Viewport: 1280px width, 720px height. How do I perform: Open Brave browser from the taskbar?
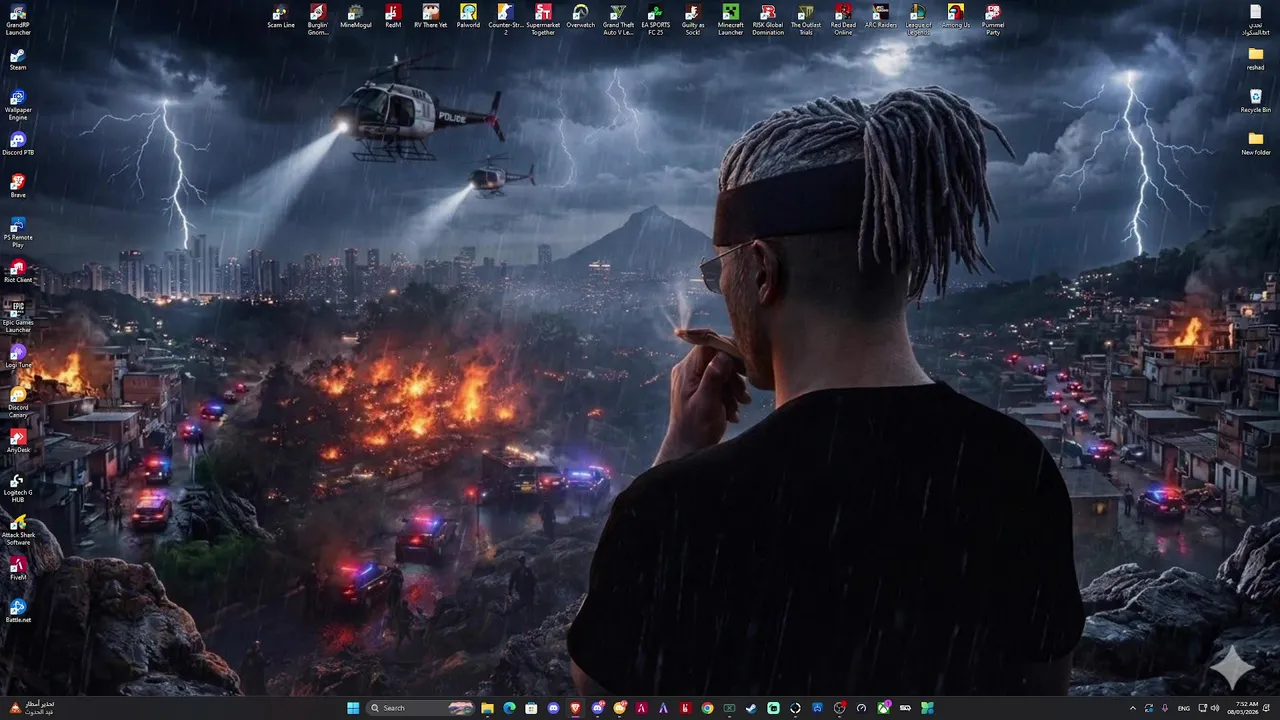coord(575,708)
